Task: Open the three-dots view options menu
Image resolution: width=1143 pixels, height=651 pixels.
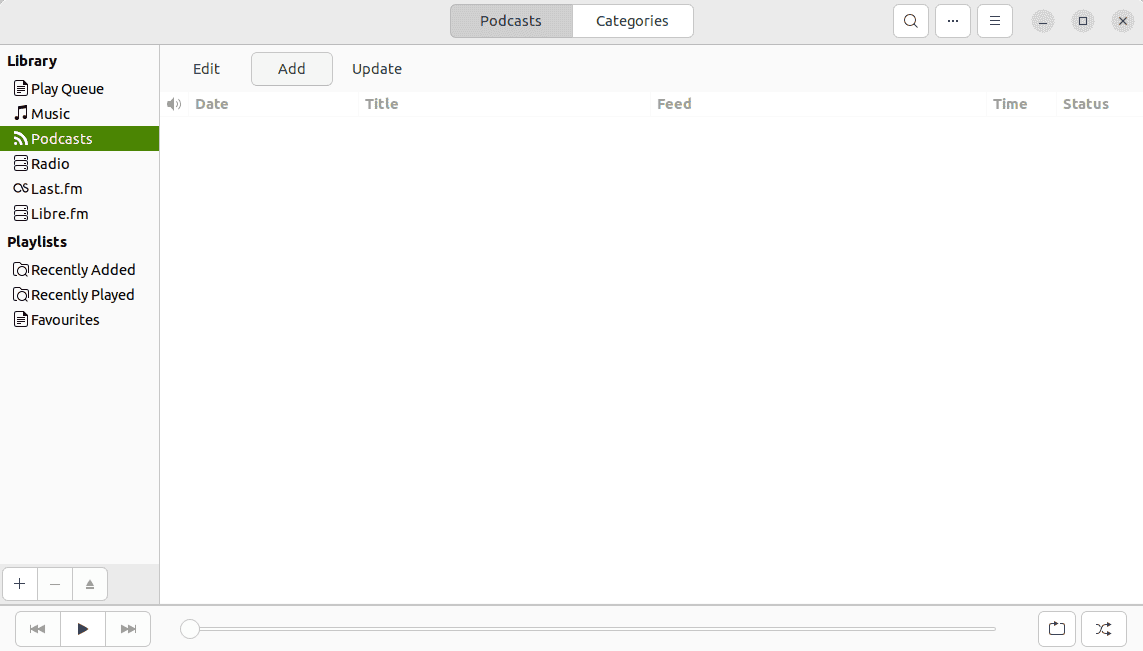Action: (x=953, y=21)
